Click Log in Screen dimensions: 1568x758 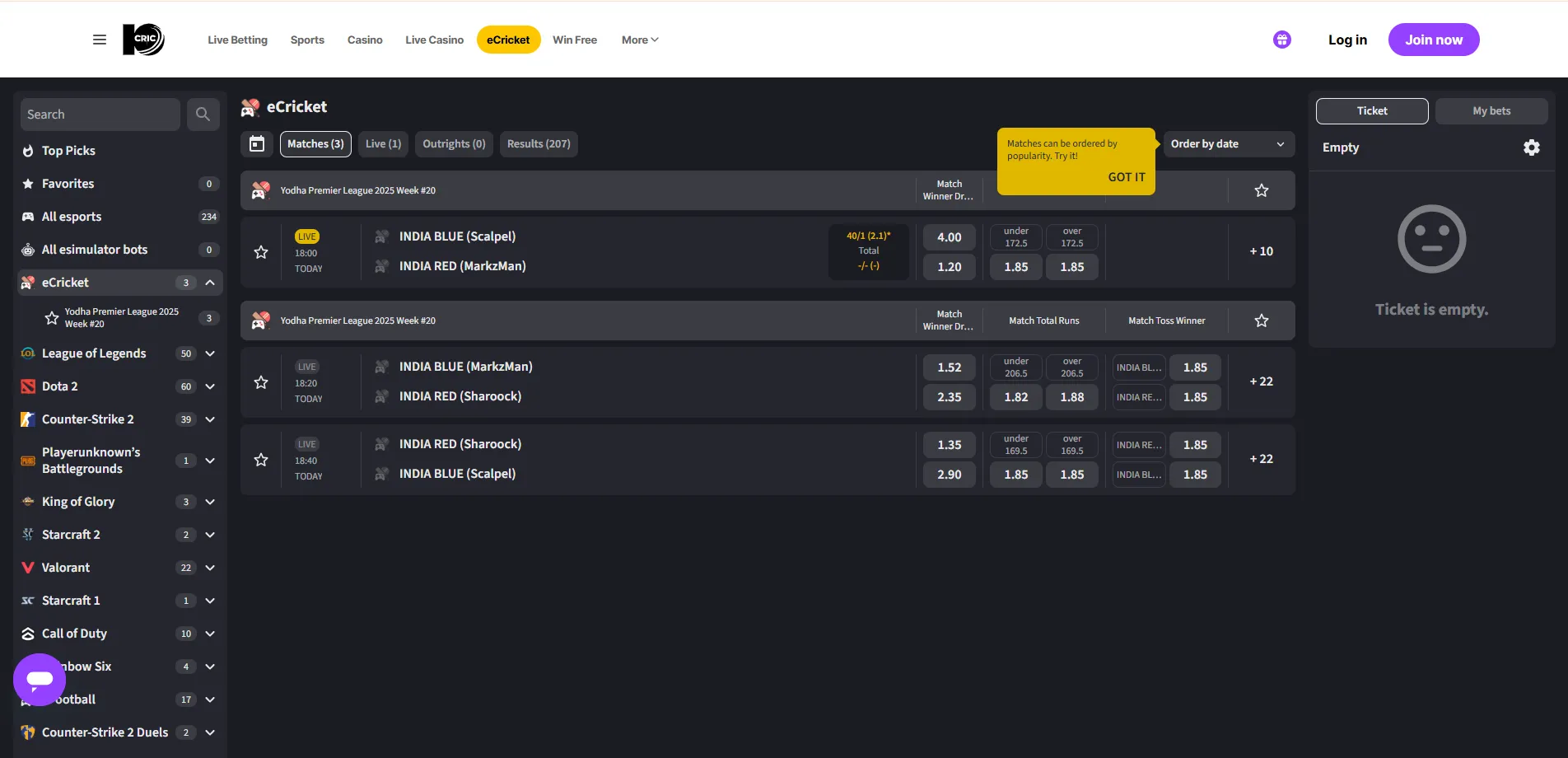[x=1347, y=40]
